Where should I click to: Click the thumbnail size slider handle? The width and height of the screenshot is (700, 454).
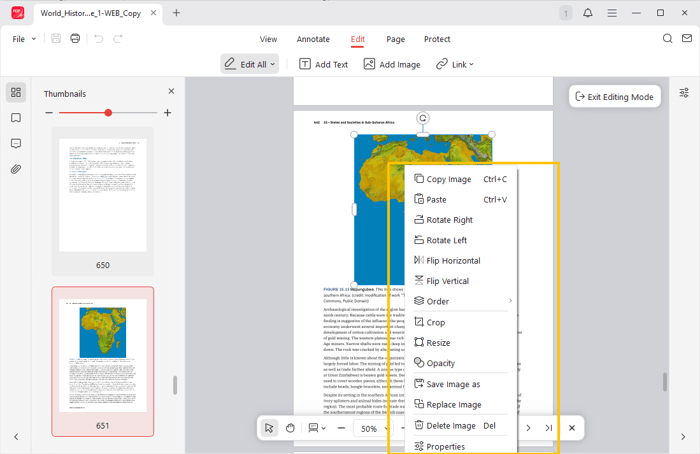pyautogui.click(x=108, y=113)
